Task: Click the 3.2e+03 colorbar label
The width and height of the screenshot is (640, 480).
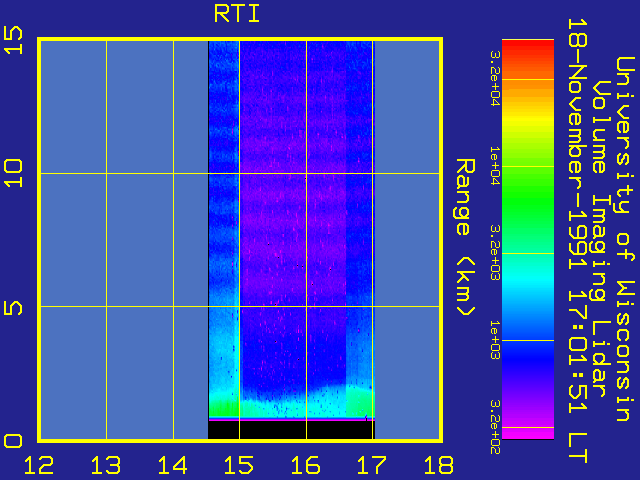Action: [x=495, y=253]
